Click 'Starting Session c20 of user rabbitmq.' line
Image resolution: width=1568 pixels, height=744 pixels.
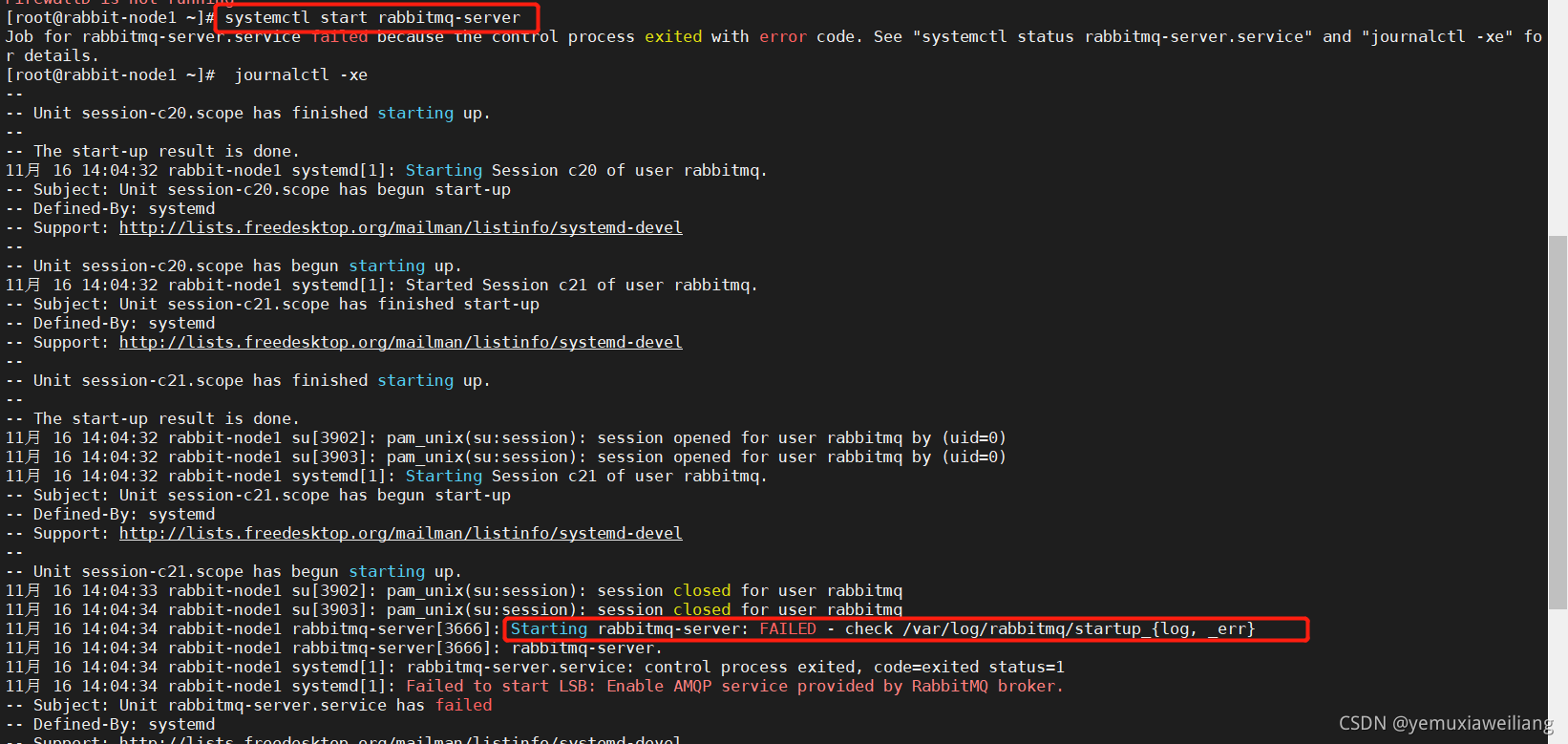coord(387,170)
